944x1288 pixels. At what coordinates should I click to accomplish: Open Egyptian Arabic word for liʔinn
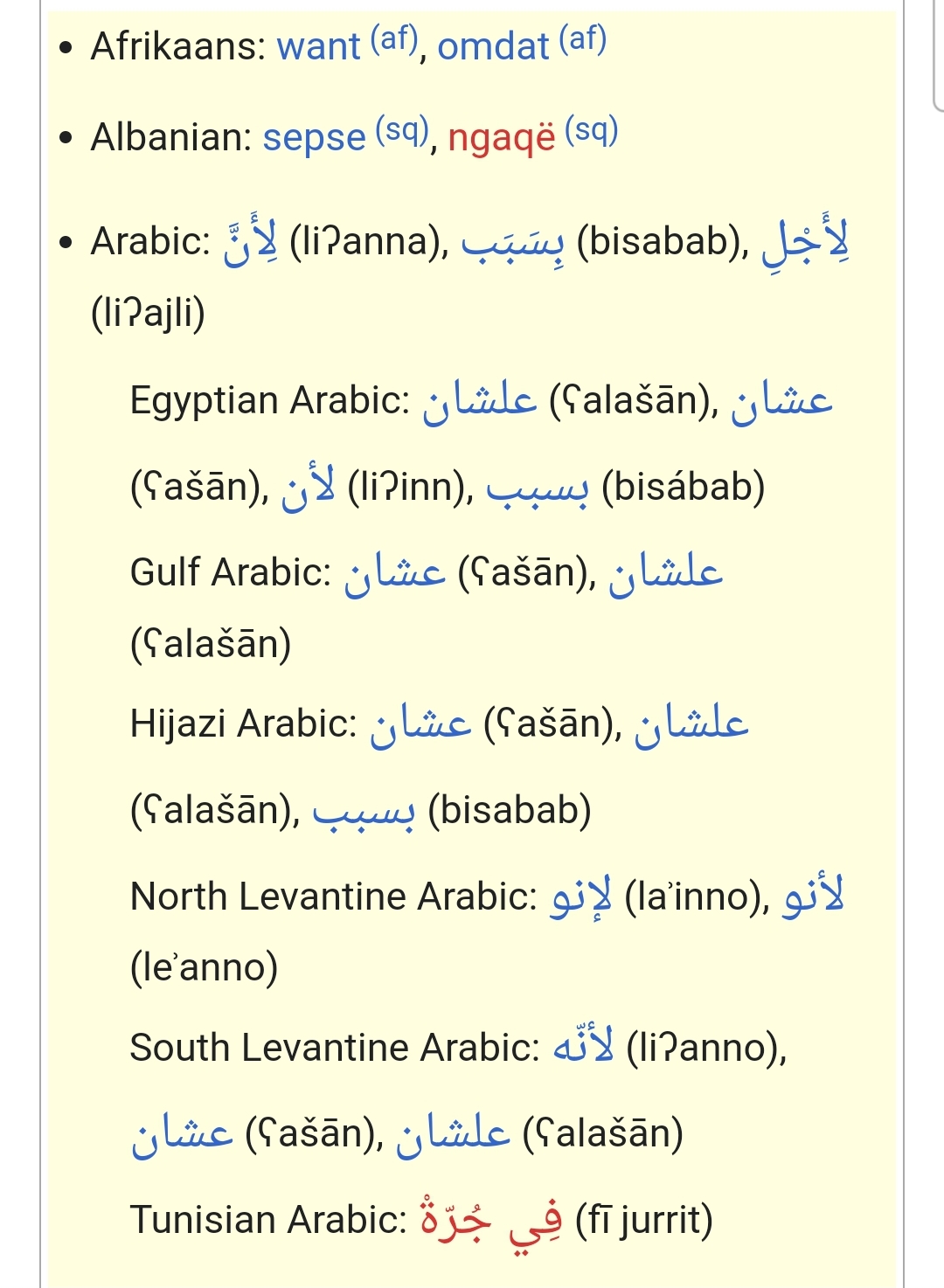309,486
